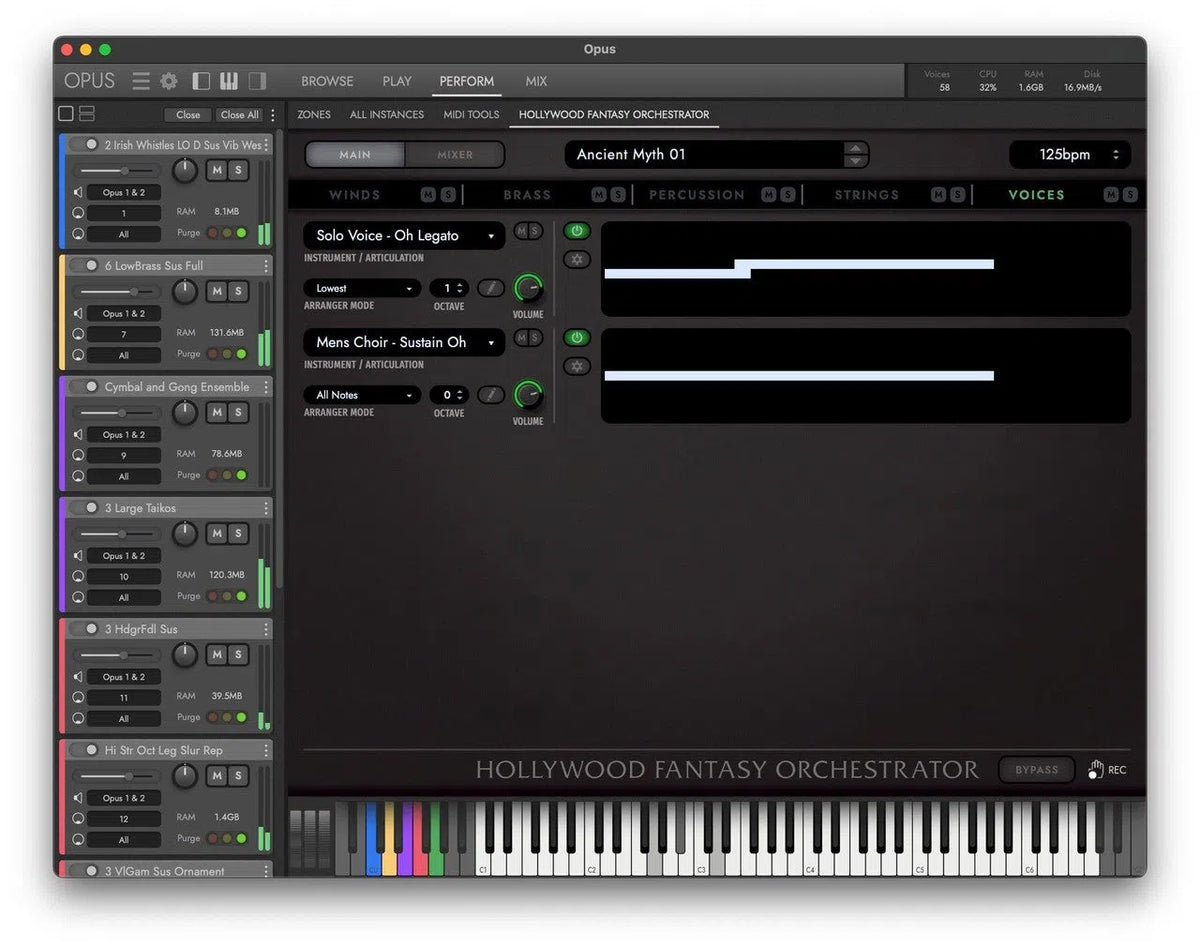Open the gear settings for Solo Voice lane

click(577, 259)
